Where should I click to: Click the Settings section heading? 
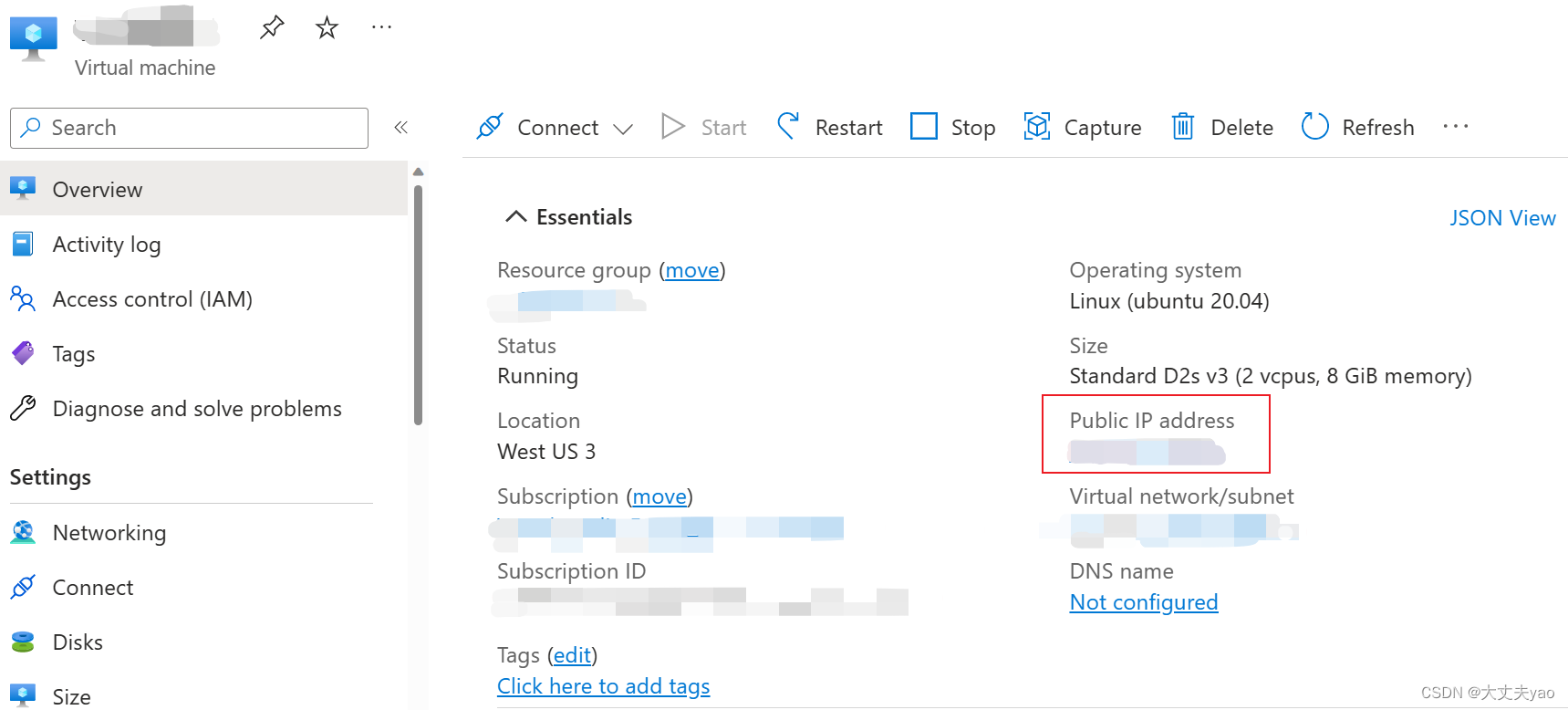click(x=50, y=477)
